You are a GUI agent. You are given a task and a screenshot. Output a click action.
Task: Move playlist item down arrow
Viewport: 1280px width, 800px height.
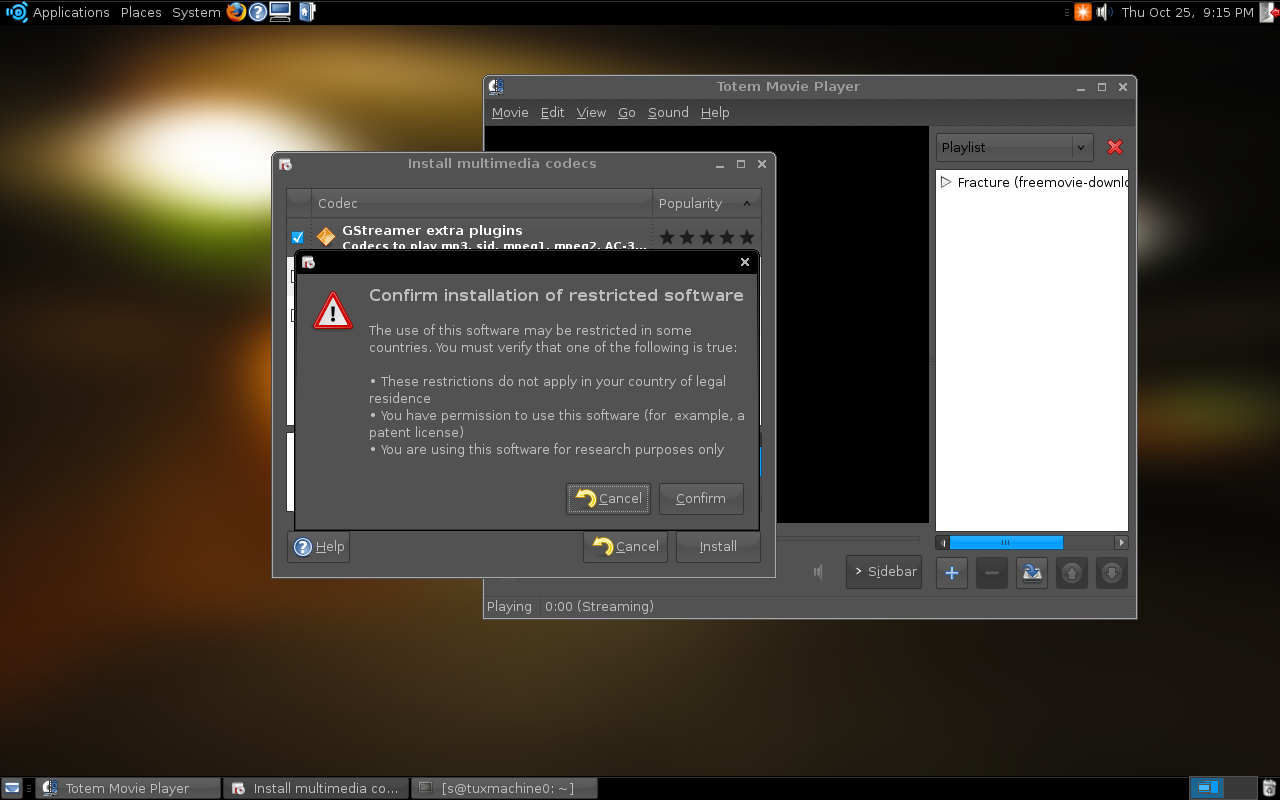1112,573
